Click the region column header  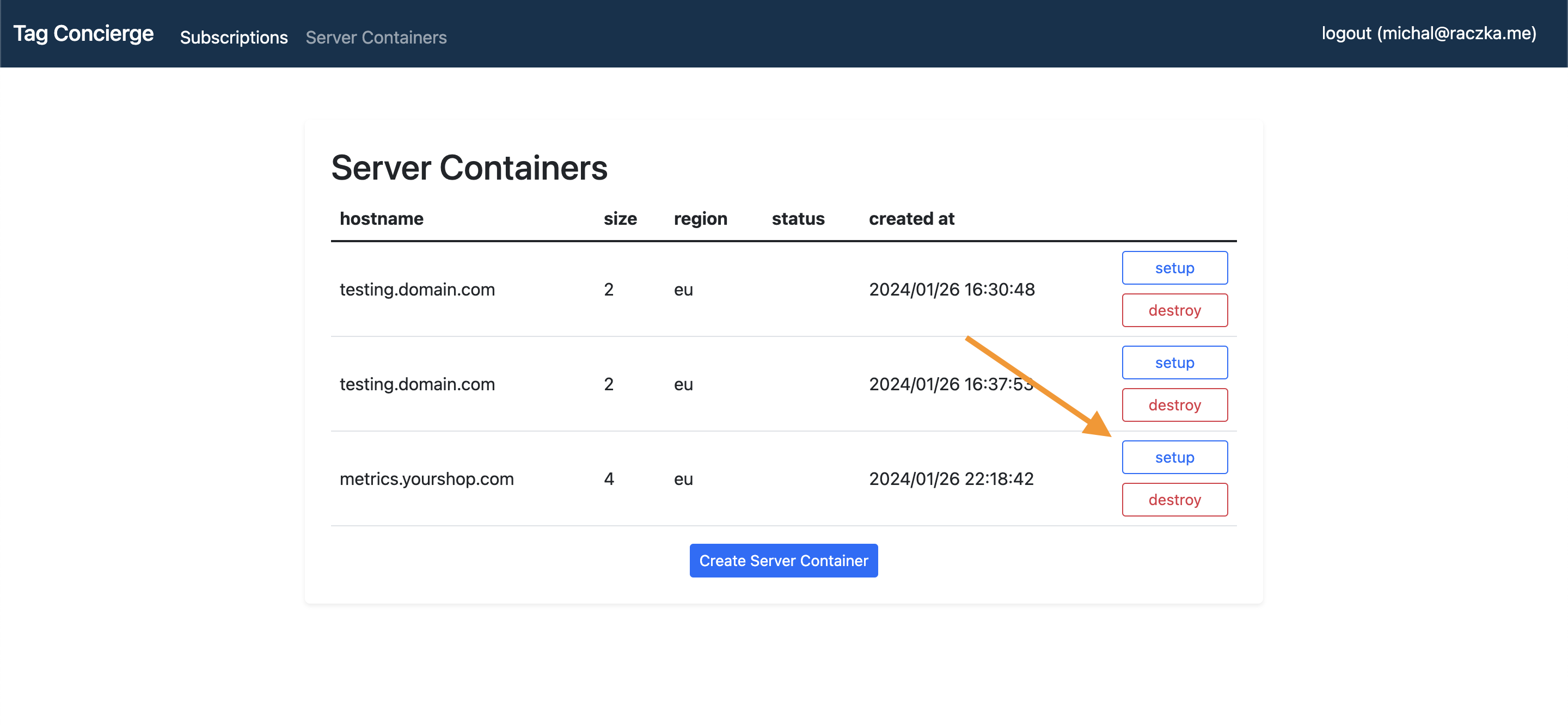tap(701, 219)
